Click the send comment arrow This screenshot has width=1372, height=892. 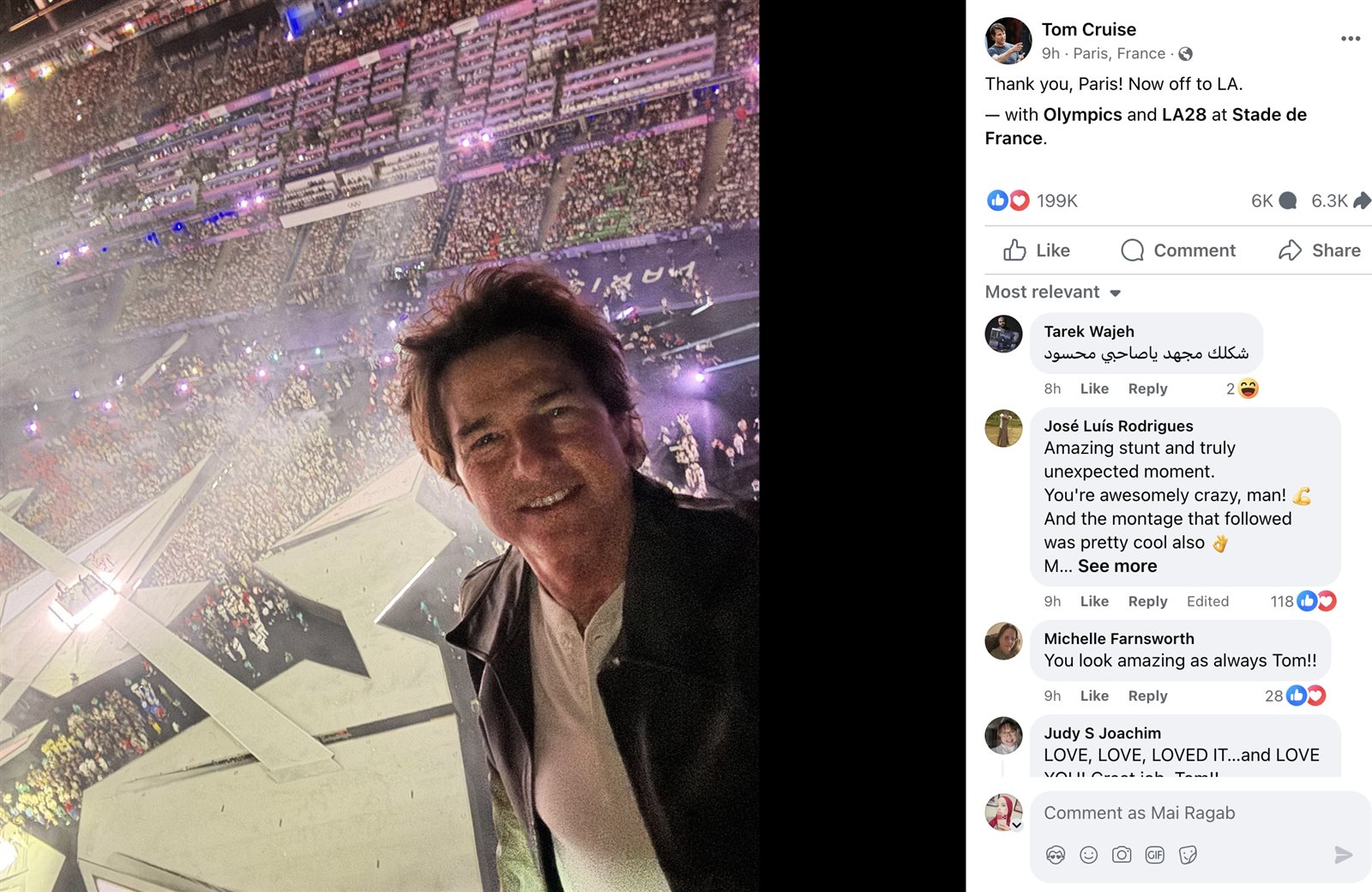pyautogui.click(x=1343, y=855)
